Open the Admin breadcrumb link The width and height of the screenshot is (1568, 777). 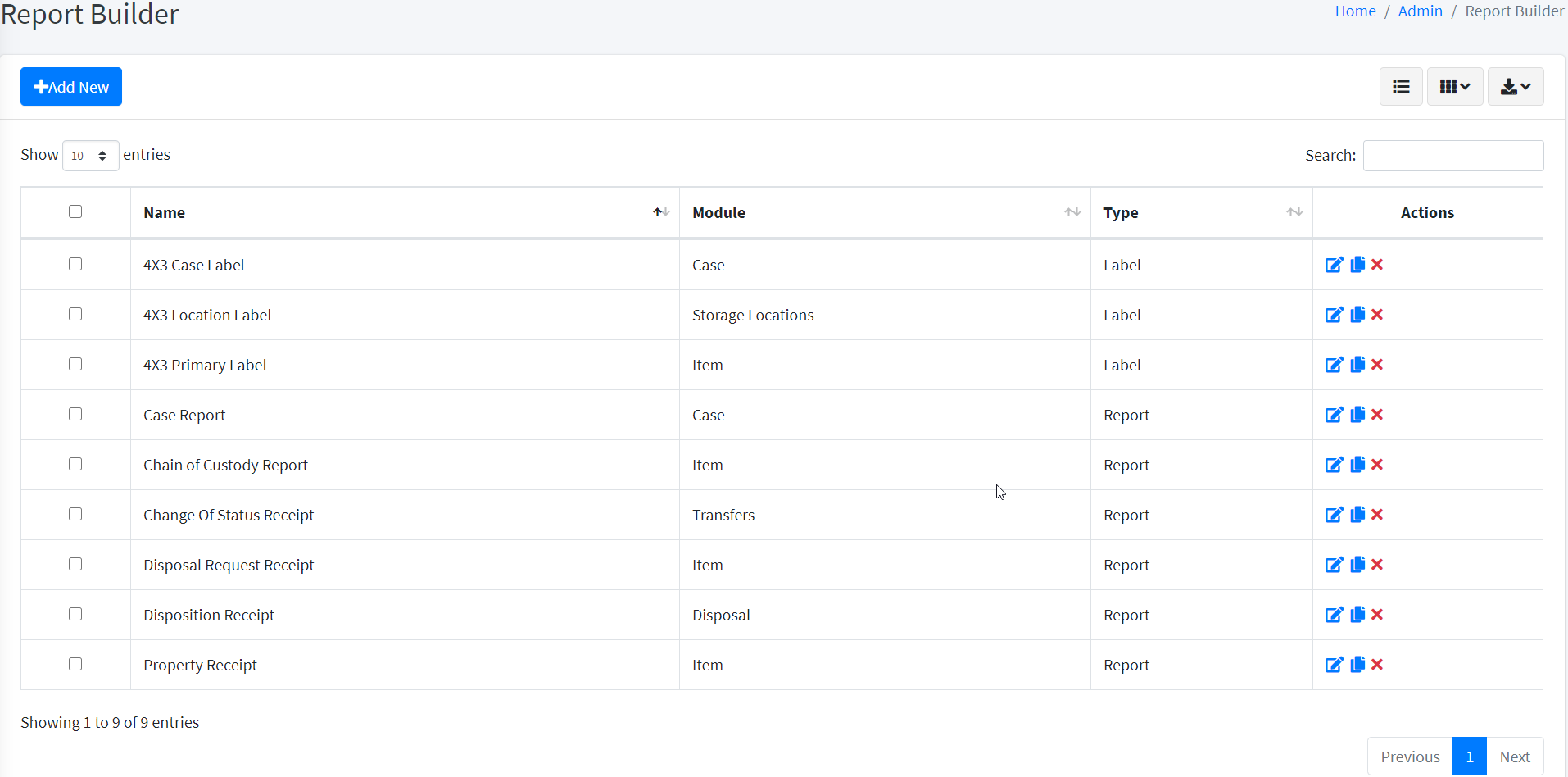coord(1420,11)
